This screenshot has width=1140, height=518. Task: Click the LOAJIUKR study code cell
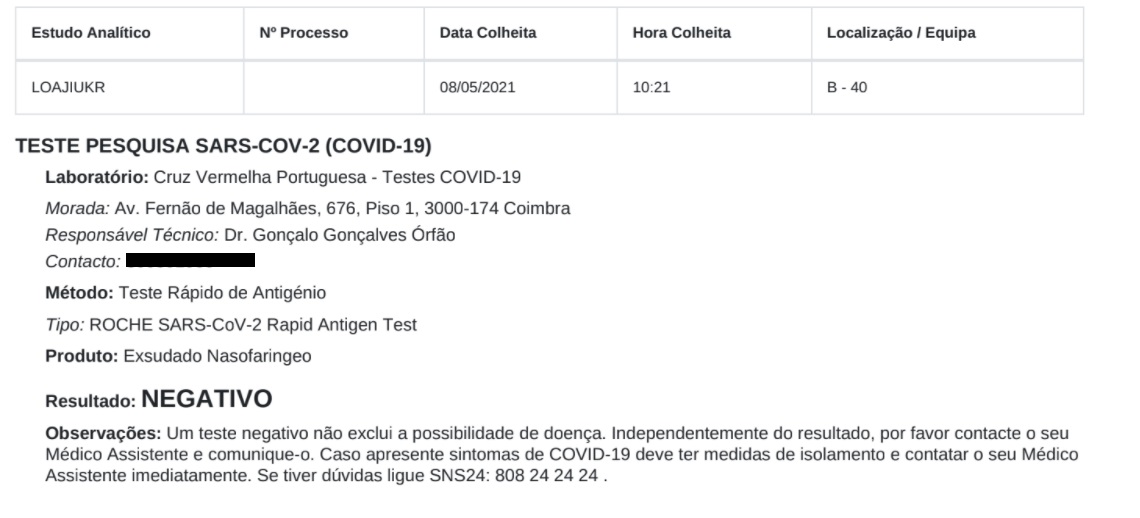129,87
